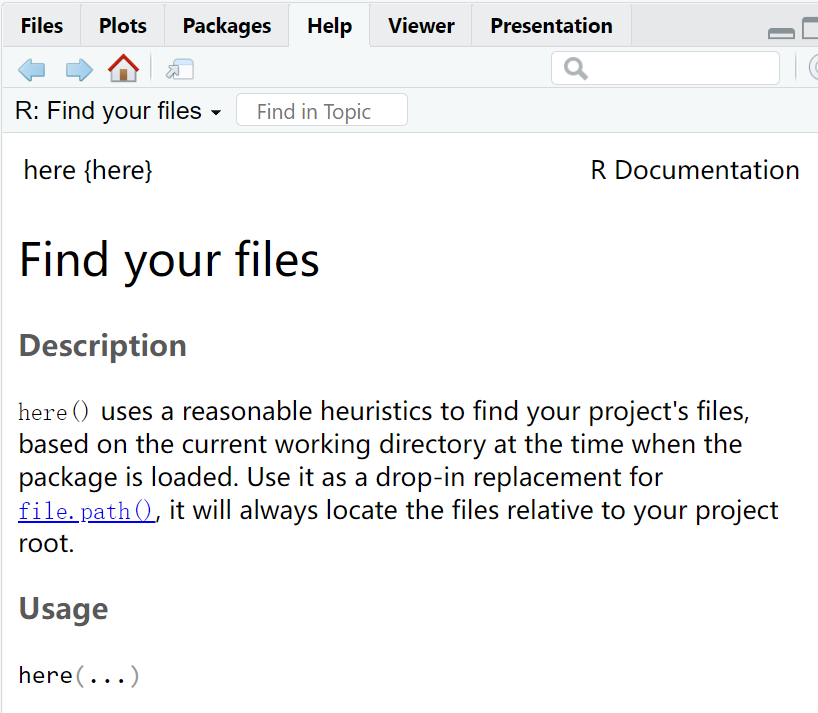Image resolution: width=818 pixels, height=713 pixels.
Task: Minimize the Help pane
Action: (781, 33)
